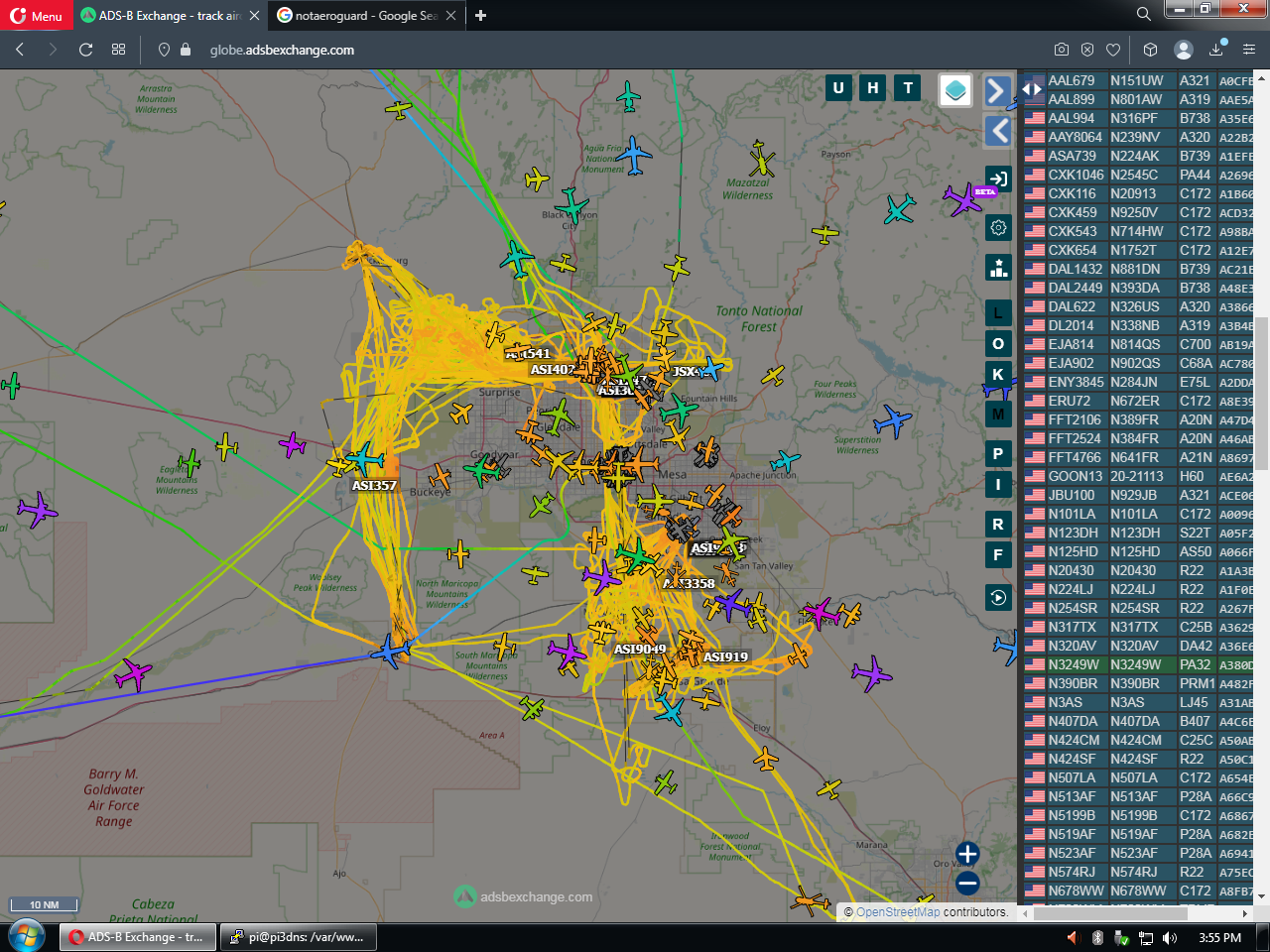Image resolution: width=1270 pixels, height=952 pixels.
Task: Open the Opera Menu
Action: pos(36,16)
